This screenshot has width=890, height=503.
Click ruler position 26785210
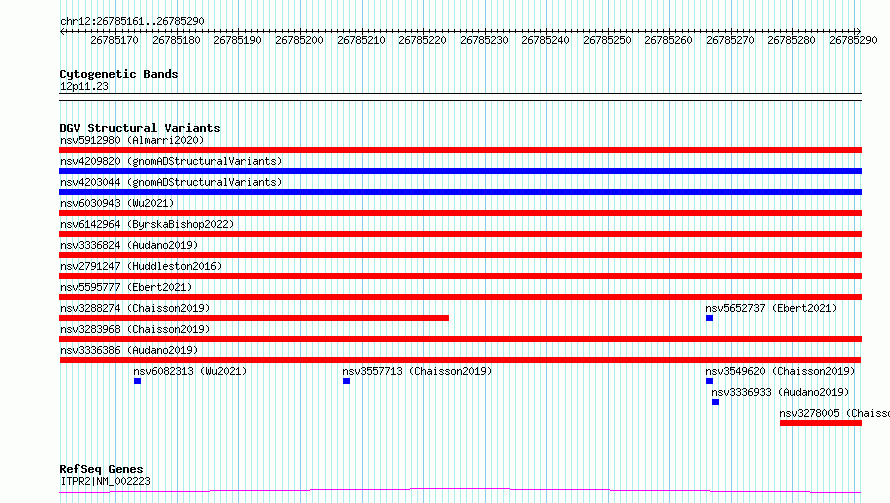click(x=361, y=40)
